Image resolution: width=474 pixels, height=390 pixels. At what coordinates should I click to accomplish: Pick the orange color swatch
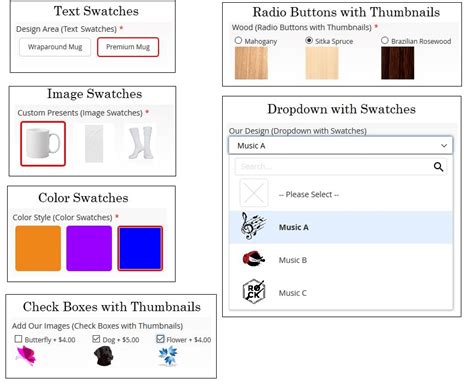click(38, 248)
